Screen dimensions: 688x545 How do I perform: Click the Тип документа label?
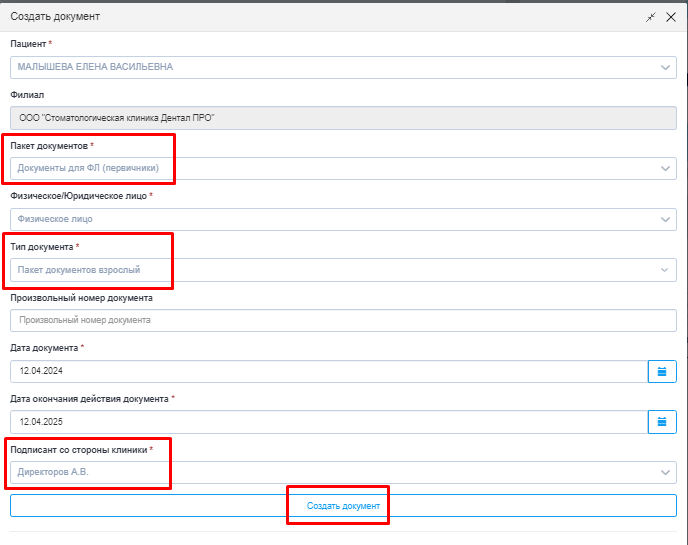tap(42, 247)
